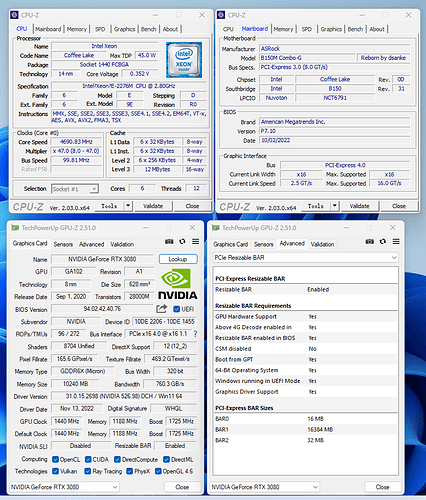
Task: Toggle CUDA checkbox
Action: [x=88, y=459]
